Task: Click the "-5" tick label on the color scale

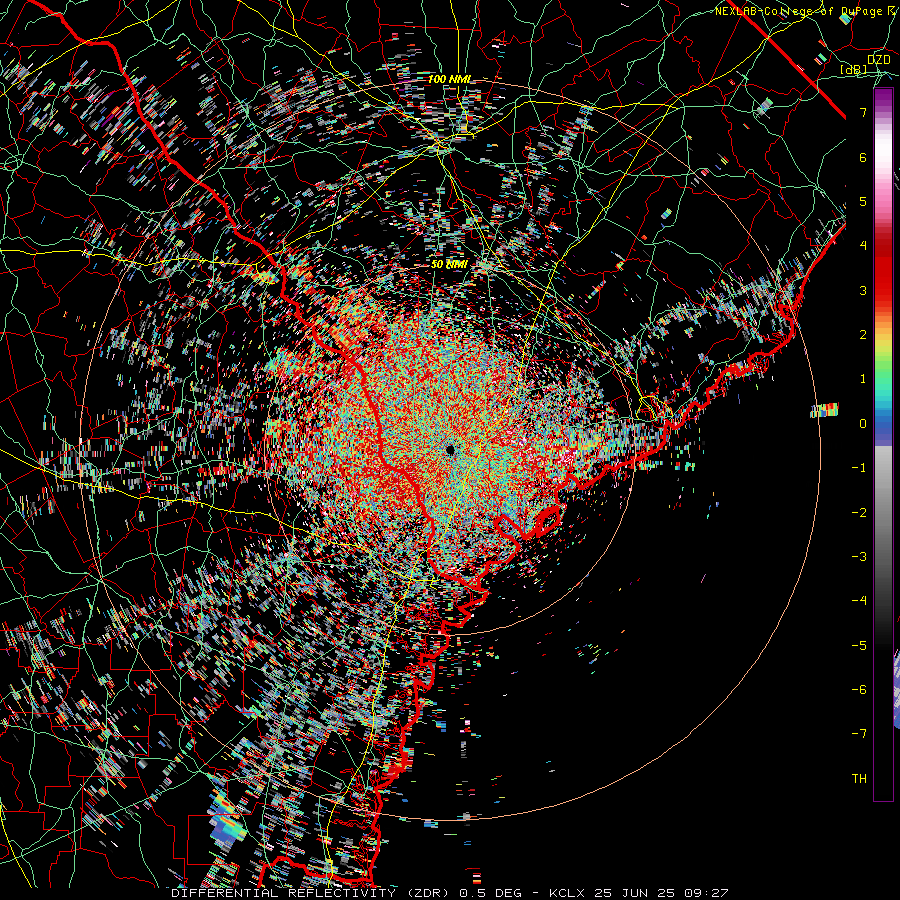Action: pyautogui.click(x=859, y=646)
